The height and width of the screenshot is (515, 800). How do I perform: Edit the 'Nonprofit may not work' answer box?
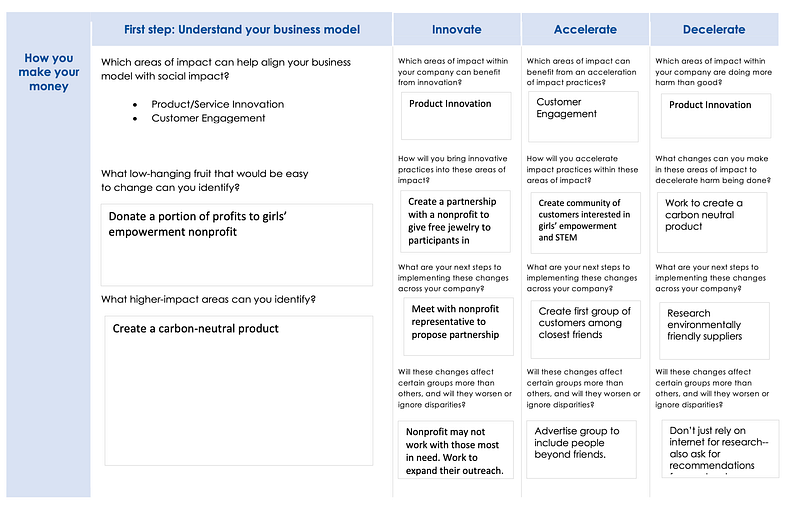tap(457, 450)
